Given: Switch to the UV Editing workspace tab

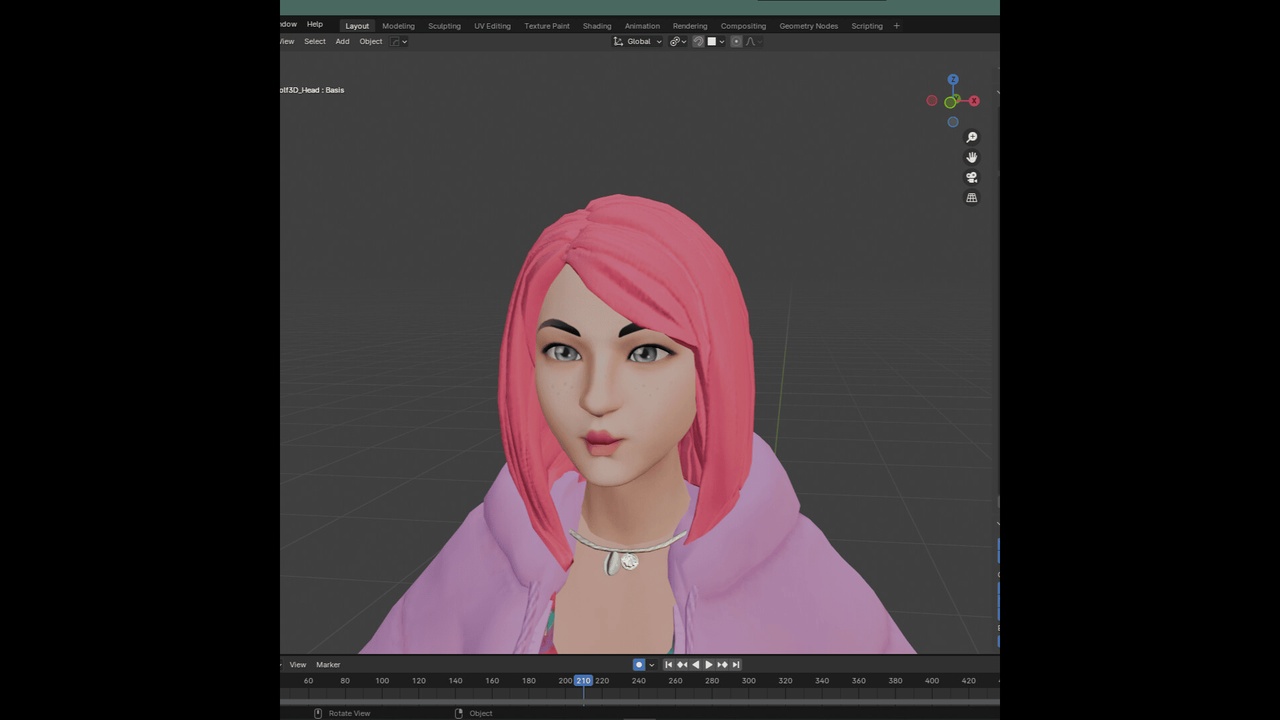Looking at the screenshot, I should [492, 26].
